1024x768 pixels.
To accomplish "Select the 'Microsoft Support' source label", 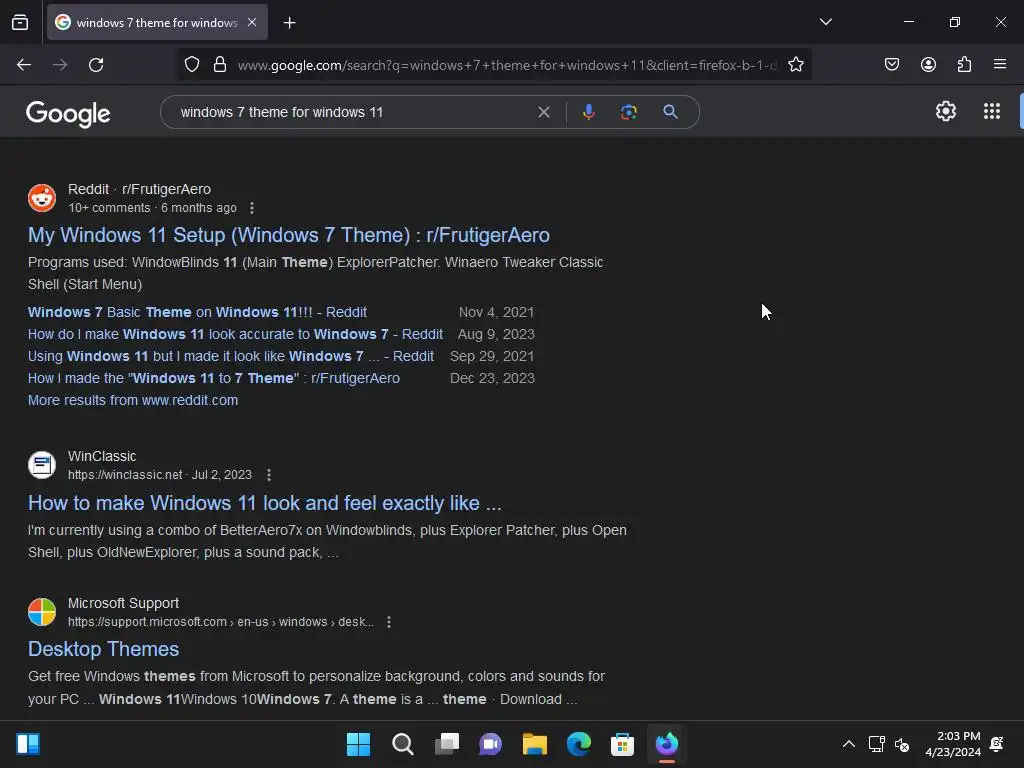I will (123, 603).
